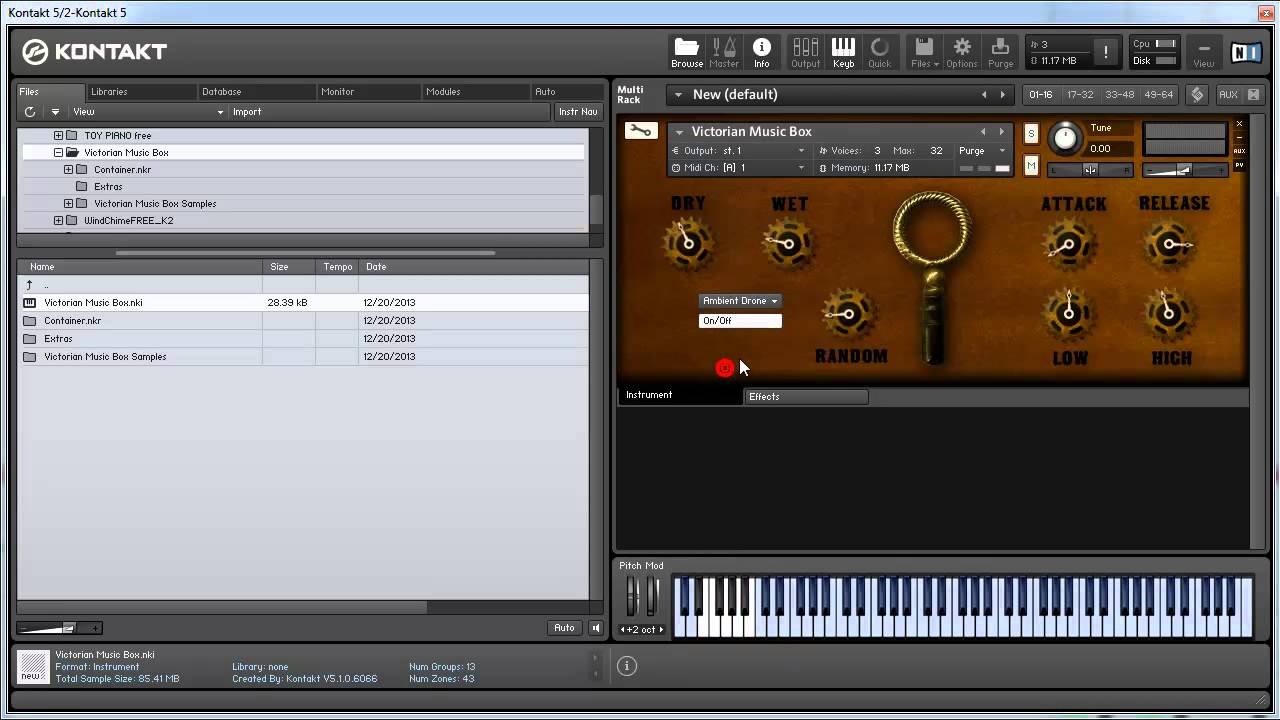Select the 49-64 rack page
Viewport: 1280px width, 720px height.
[1158, 95]
